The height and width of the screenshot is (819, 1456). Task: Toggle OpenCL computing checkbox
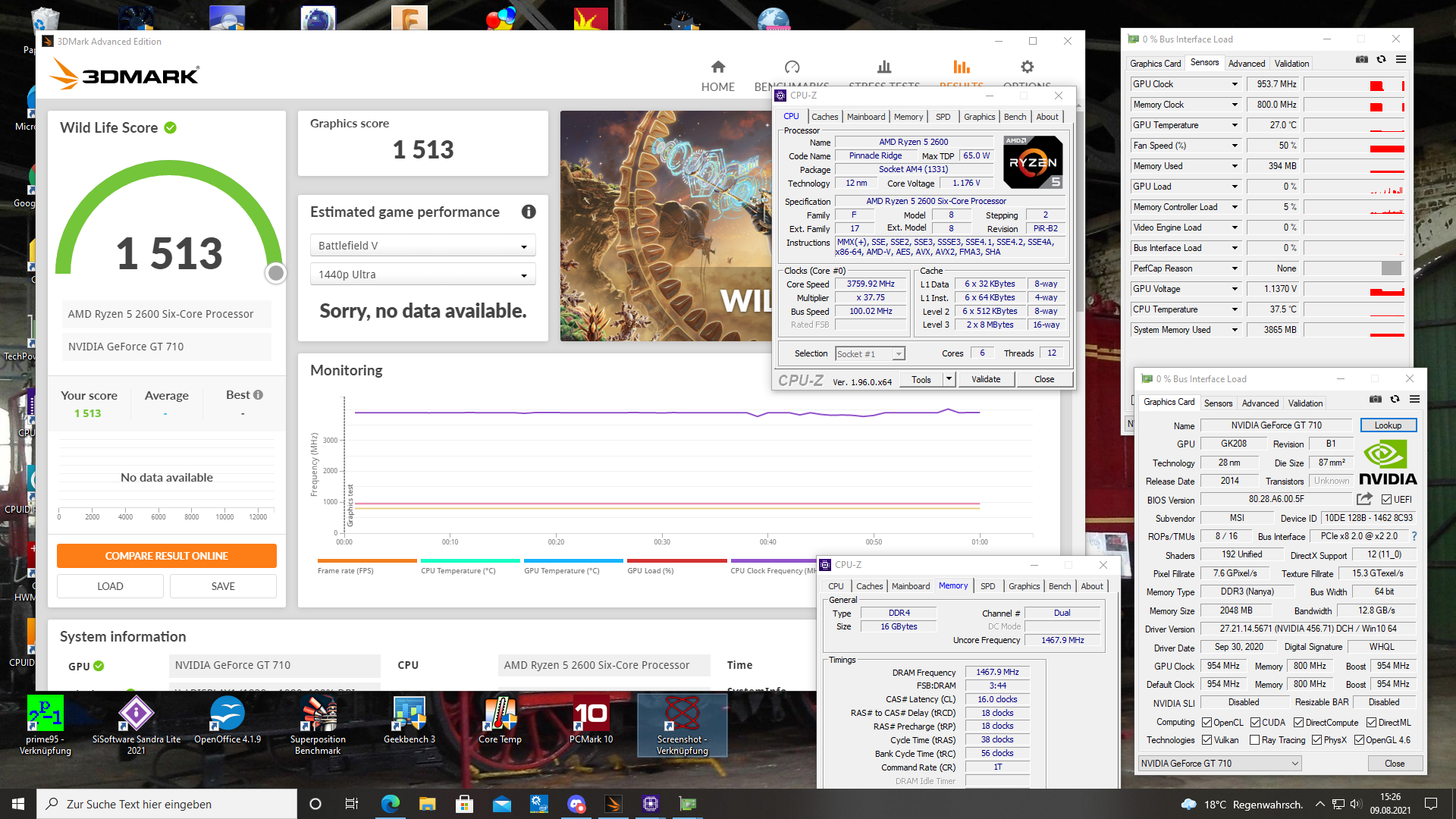[x=1207, y=722]
